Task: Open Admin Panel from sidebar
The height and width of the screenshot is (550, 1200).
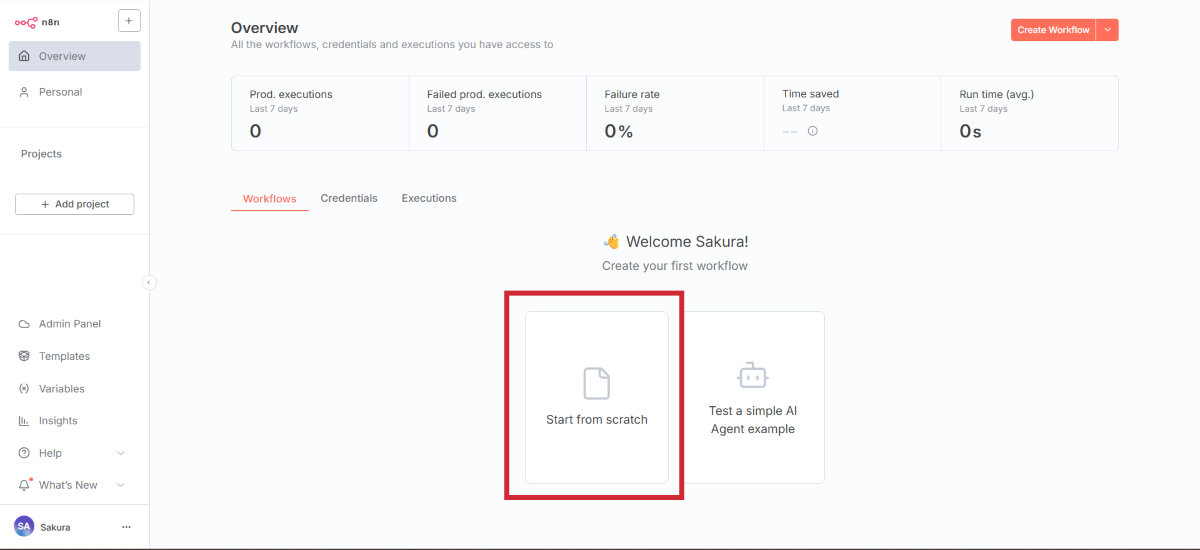Action: coord(69,324)
